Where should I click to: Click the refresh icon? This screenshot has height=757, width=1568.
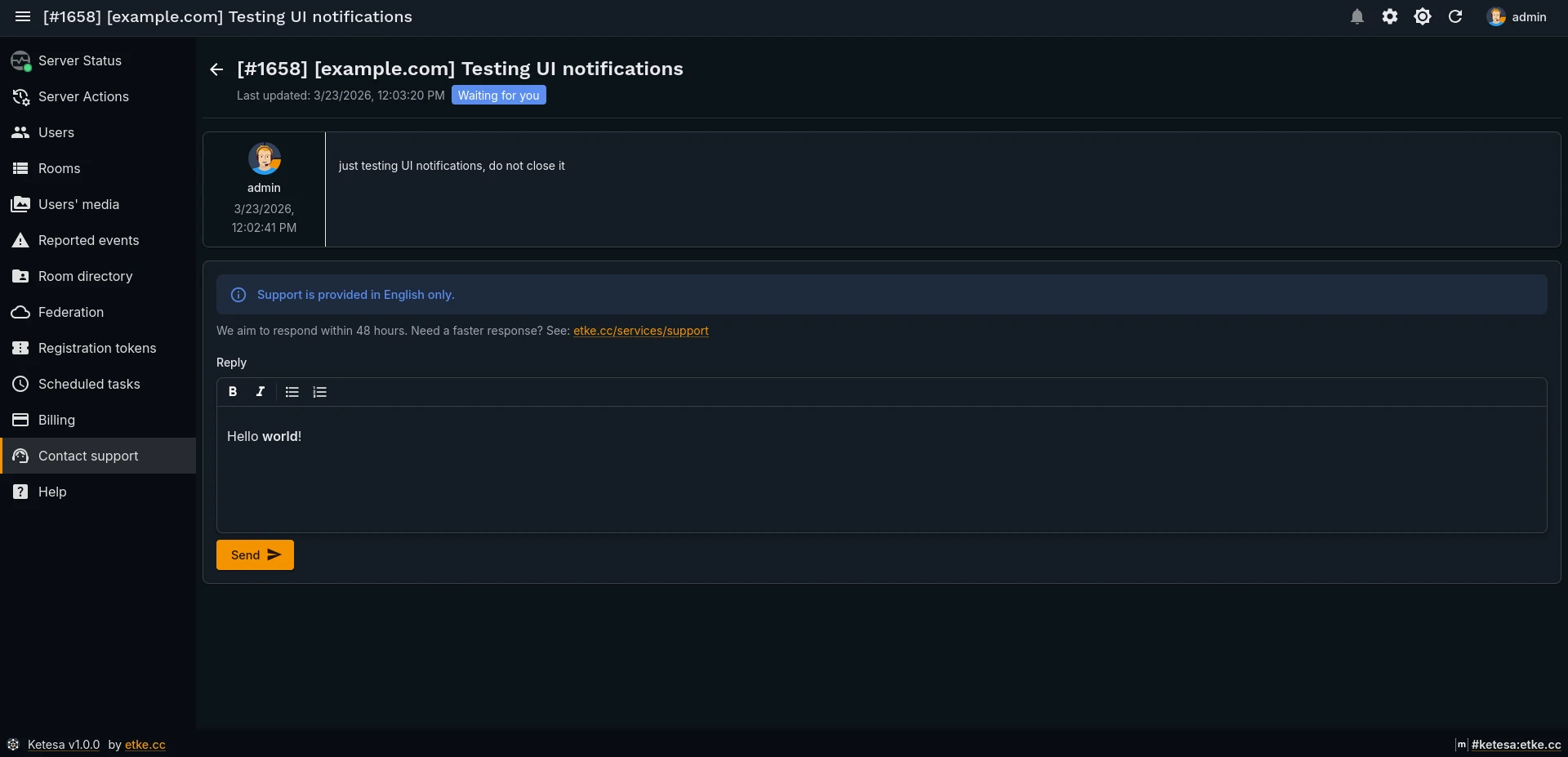pyautogui.click(x=1455, y=17)
